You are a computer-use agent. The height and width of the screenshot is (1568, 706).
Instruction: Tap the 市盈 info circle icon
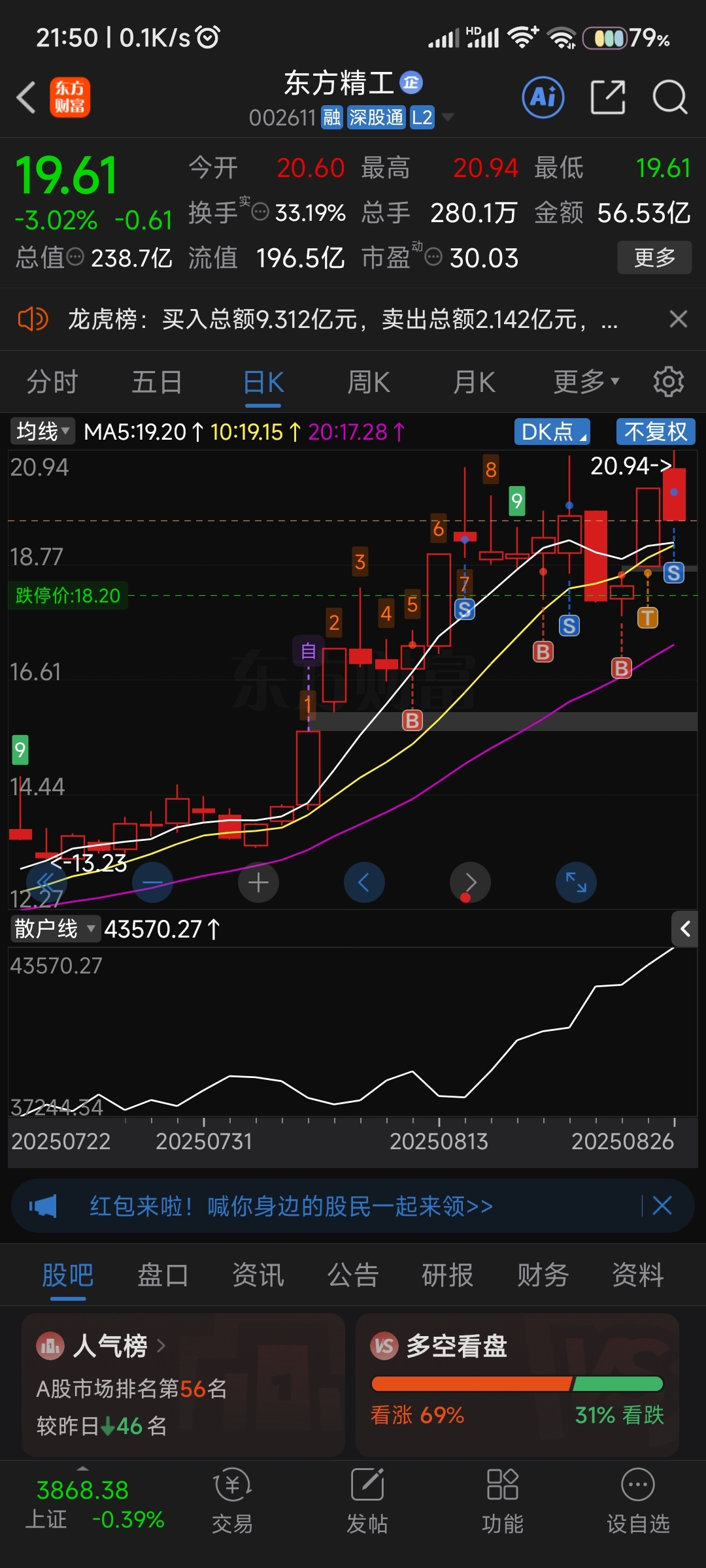click(x=433, y=257)
